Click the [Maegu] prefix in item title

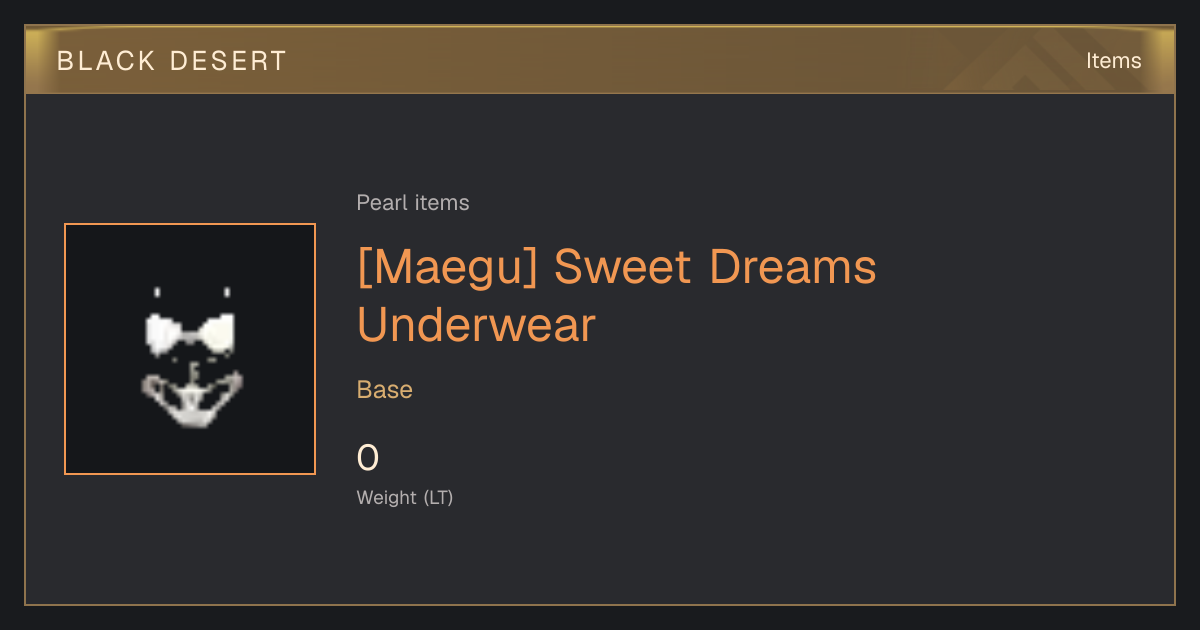(x=448, y=267)
